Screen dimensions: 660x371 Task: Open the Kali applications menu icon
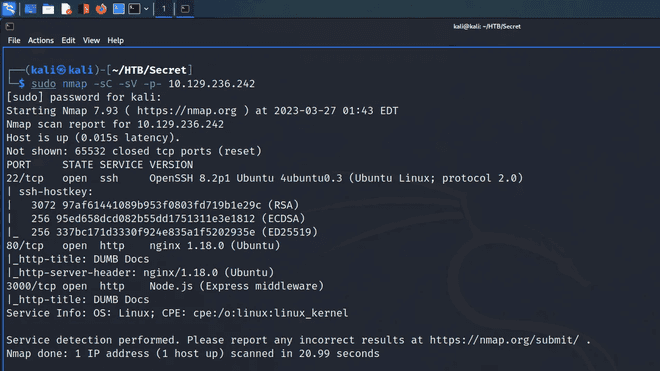tap(8, 8)
